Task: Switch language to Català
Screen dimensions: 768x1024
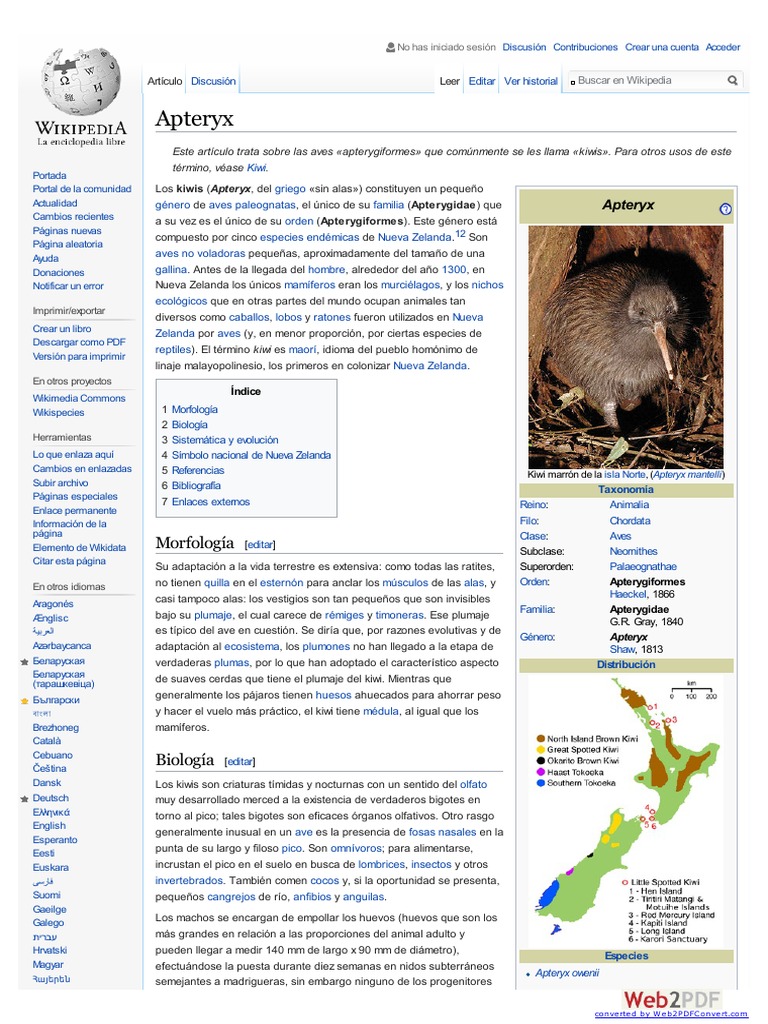Action: (x=47, y=741)
